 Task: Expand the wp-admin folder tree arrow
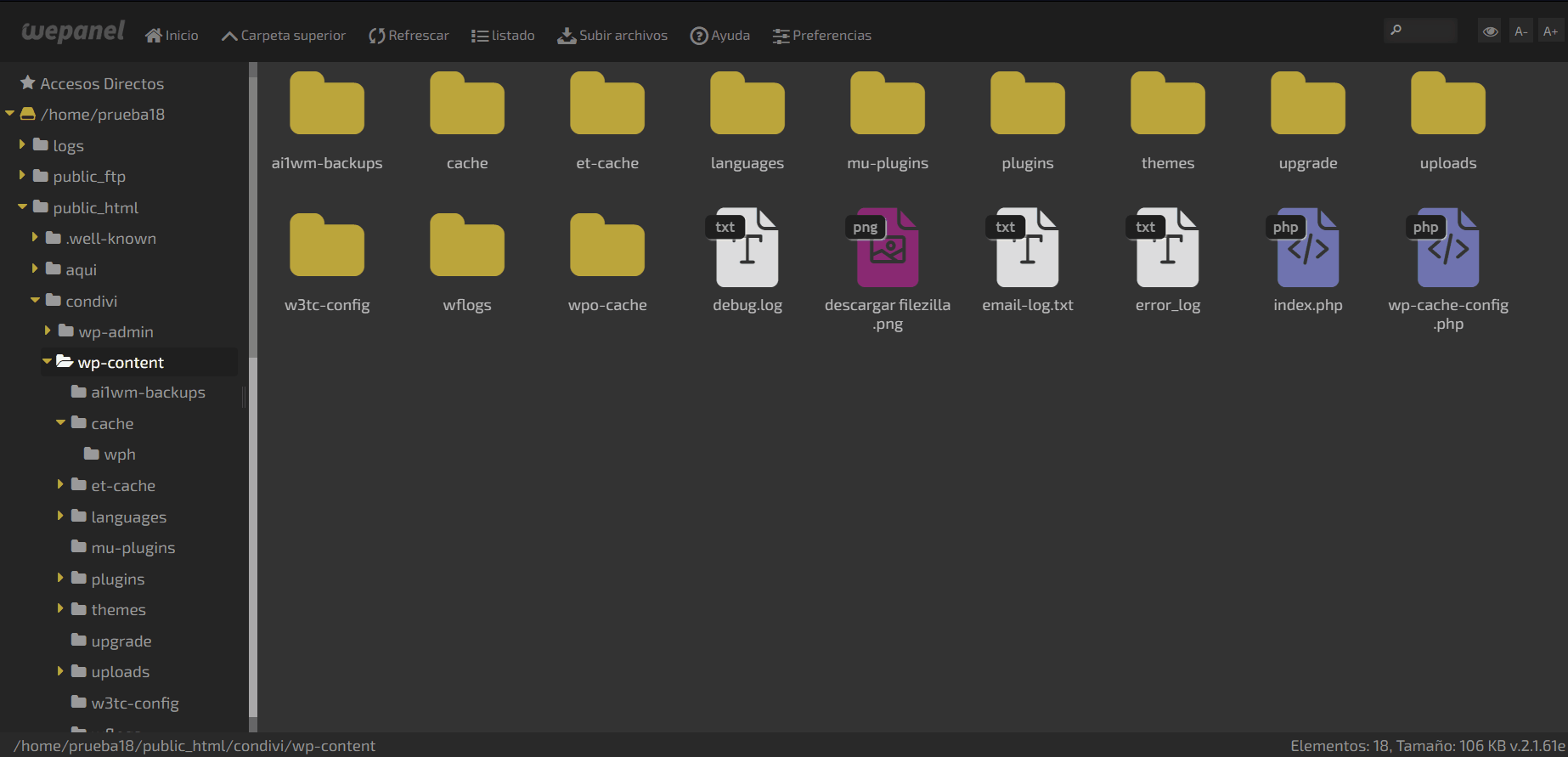point(48,331)
